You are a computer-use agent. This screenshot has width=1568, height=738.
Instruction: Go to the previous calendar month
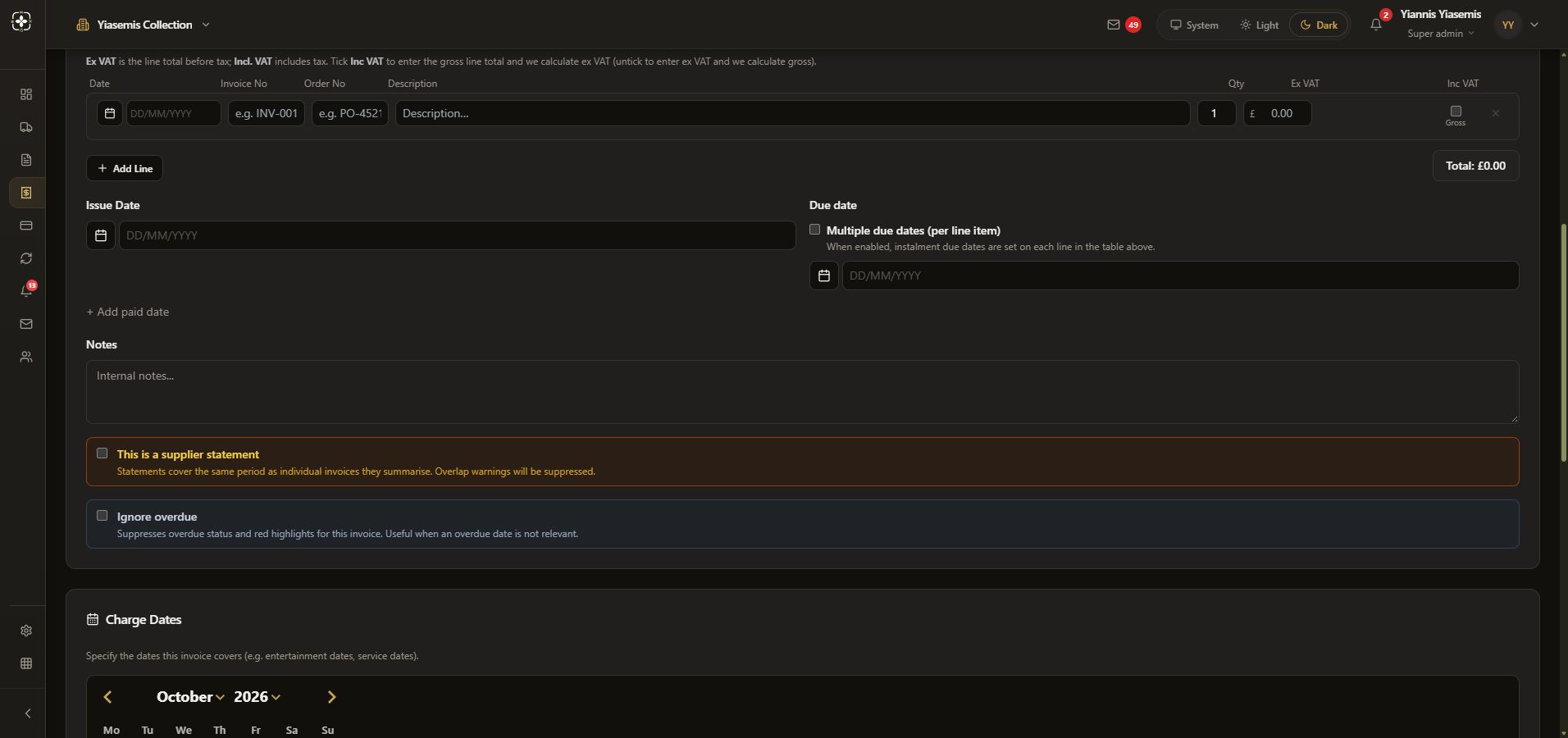coord(107,697)
